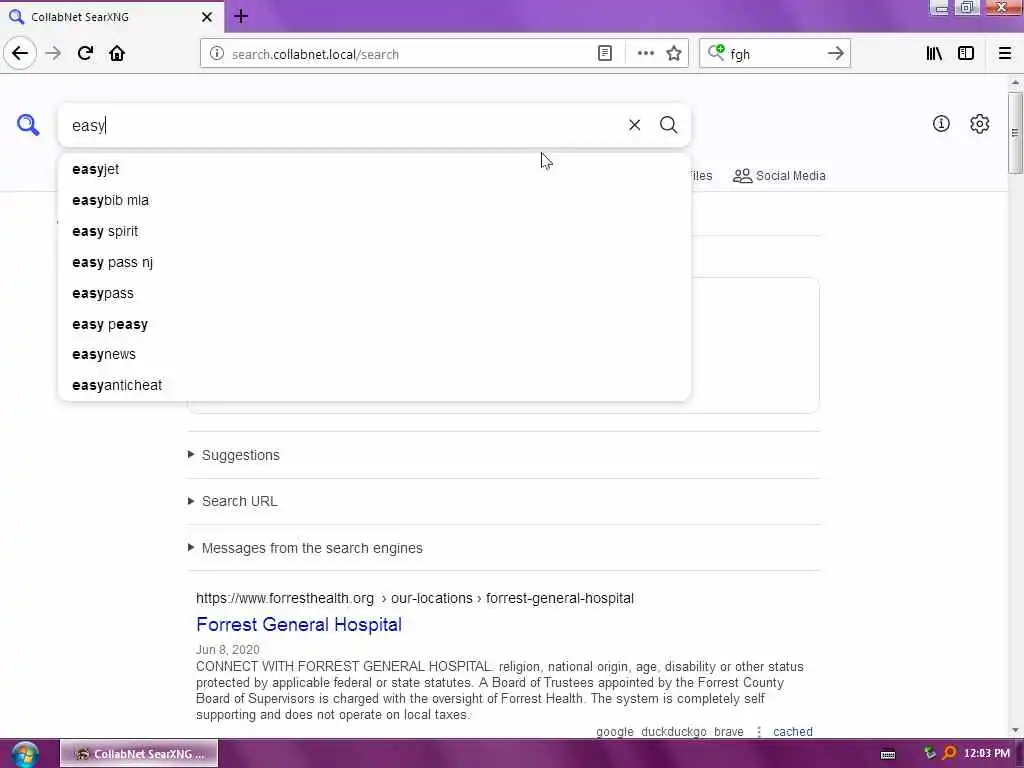
Task: Toggle reader view icon
Action: [605, 54]
